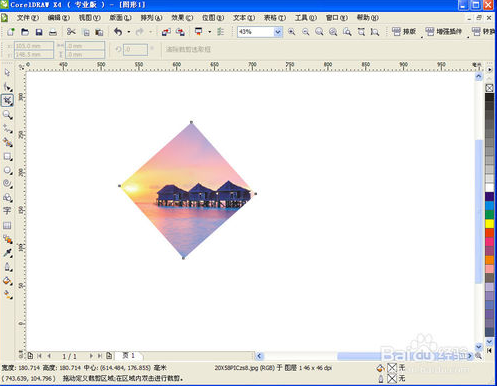
Task: Open a file via folder icon
Action: pyautogui.click(x=25, y=32)
